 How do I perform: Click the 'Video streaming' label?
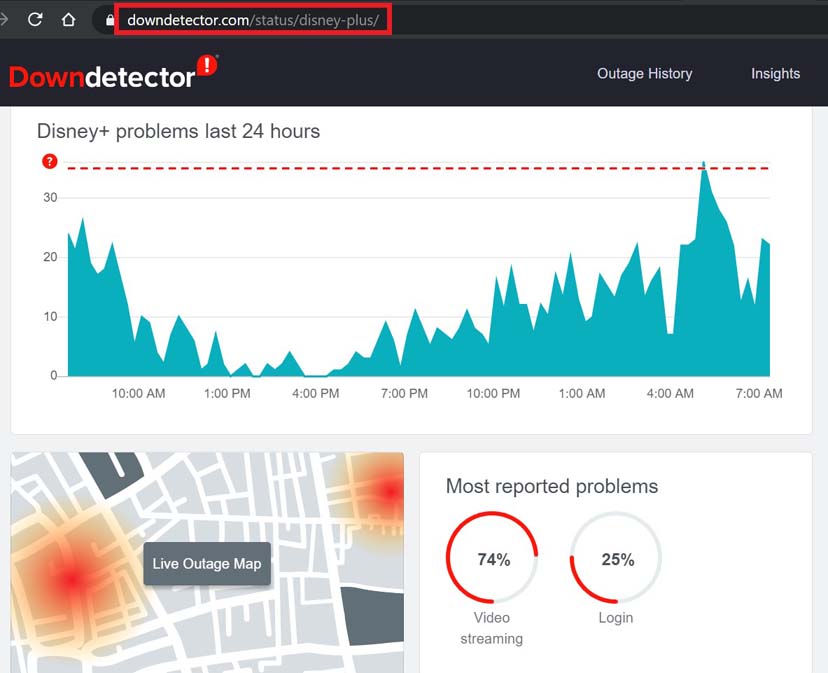pyautogui.click(x=492, y=628)
